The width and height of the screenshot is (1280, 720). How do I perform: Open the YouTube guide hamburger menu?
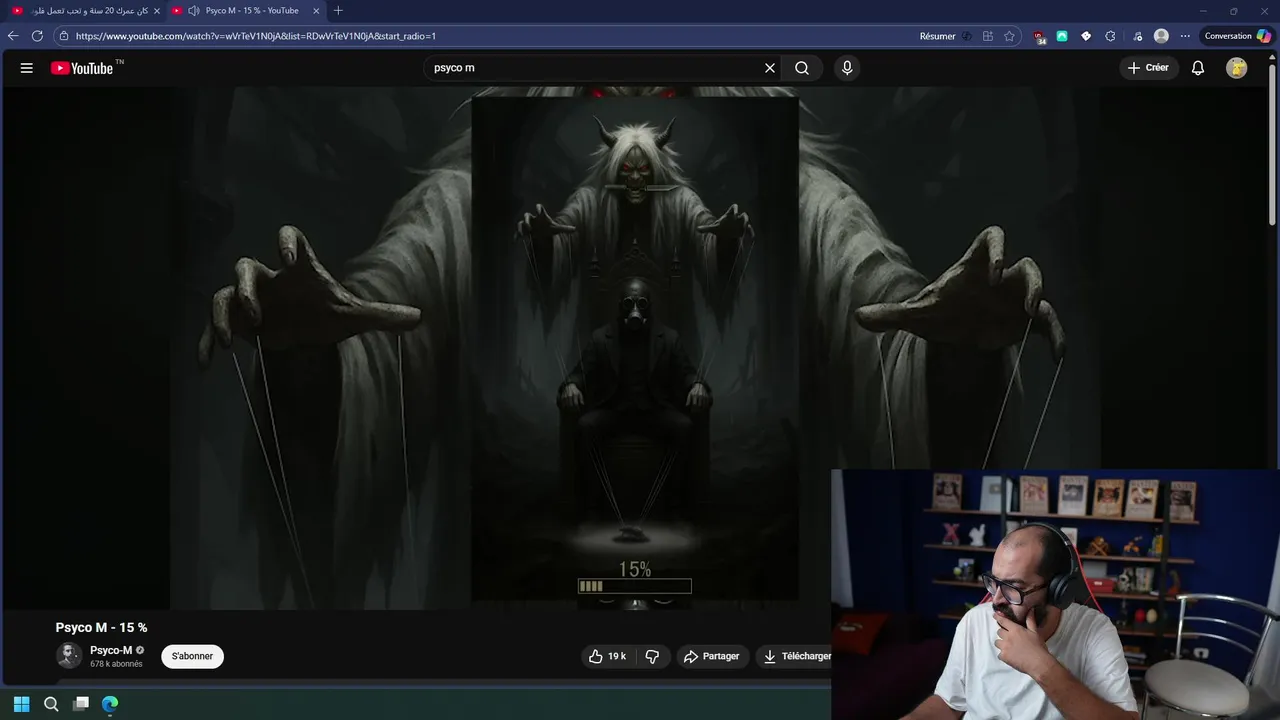coord(27,68)
